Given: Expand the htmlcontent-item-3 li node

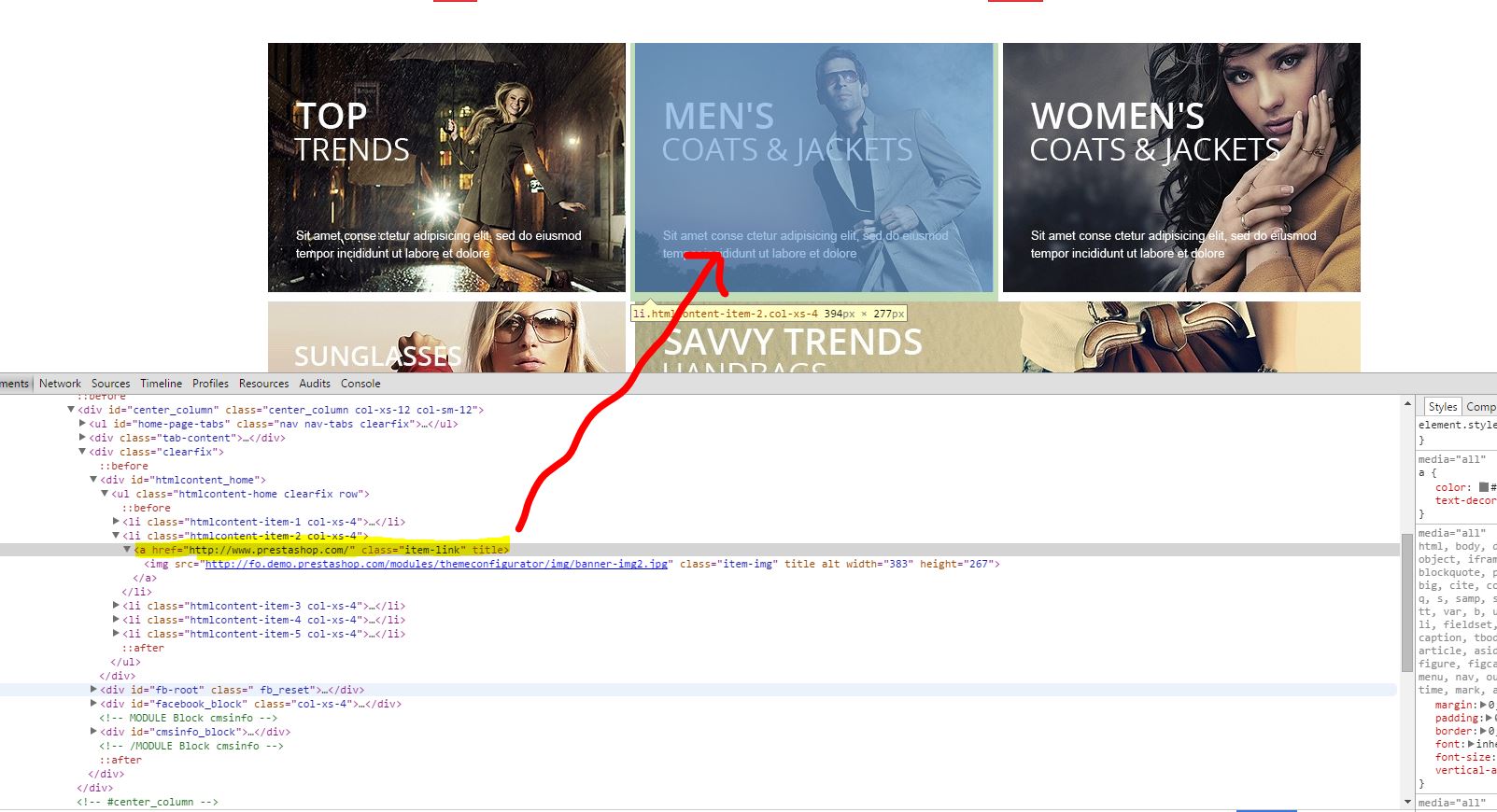Looking at the screenshot, I should pyautogui.click(x=116, y=606).
